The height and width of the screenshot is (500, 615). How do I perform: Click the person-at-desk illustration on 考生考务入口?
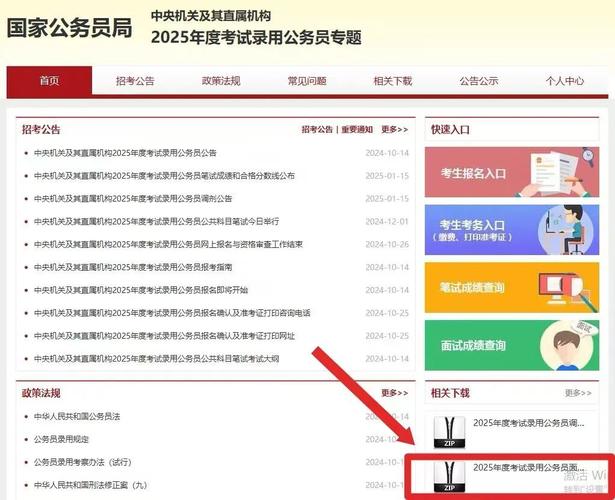point(567,230)
